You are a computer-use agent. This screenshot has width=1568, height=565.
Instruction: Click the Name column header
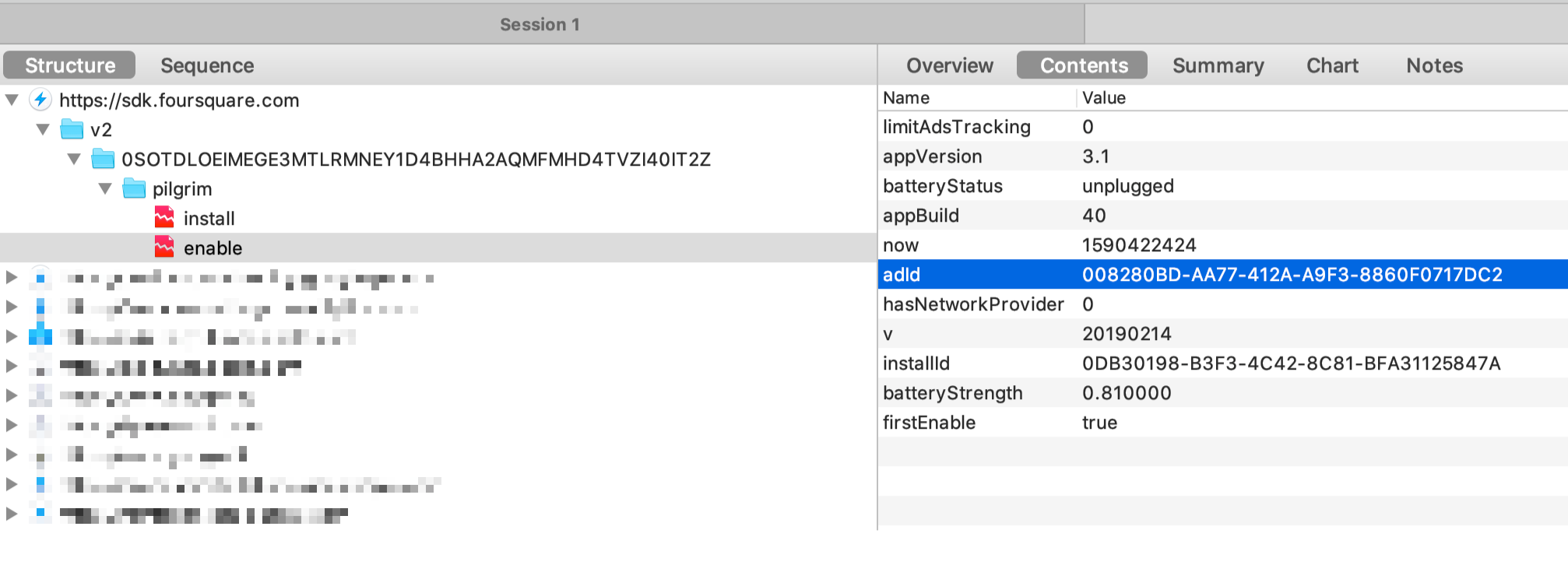(906, 98)
